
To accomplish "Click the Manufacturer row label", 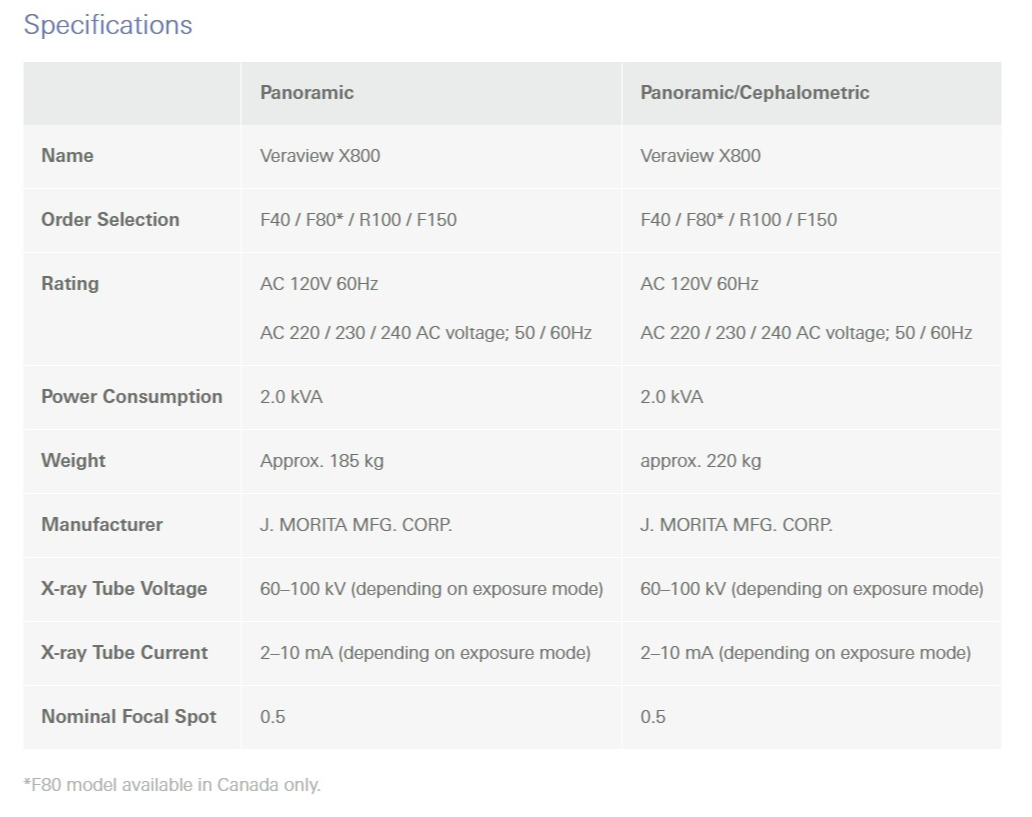I will [101, 525].
